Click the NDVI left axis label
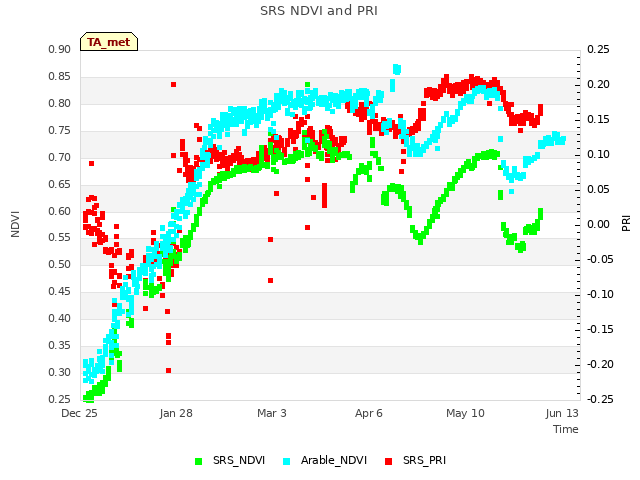 (x=15, y=224)
